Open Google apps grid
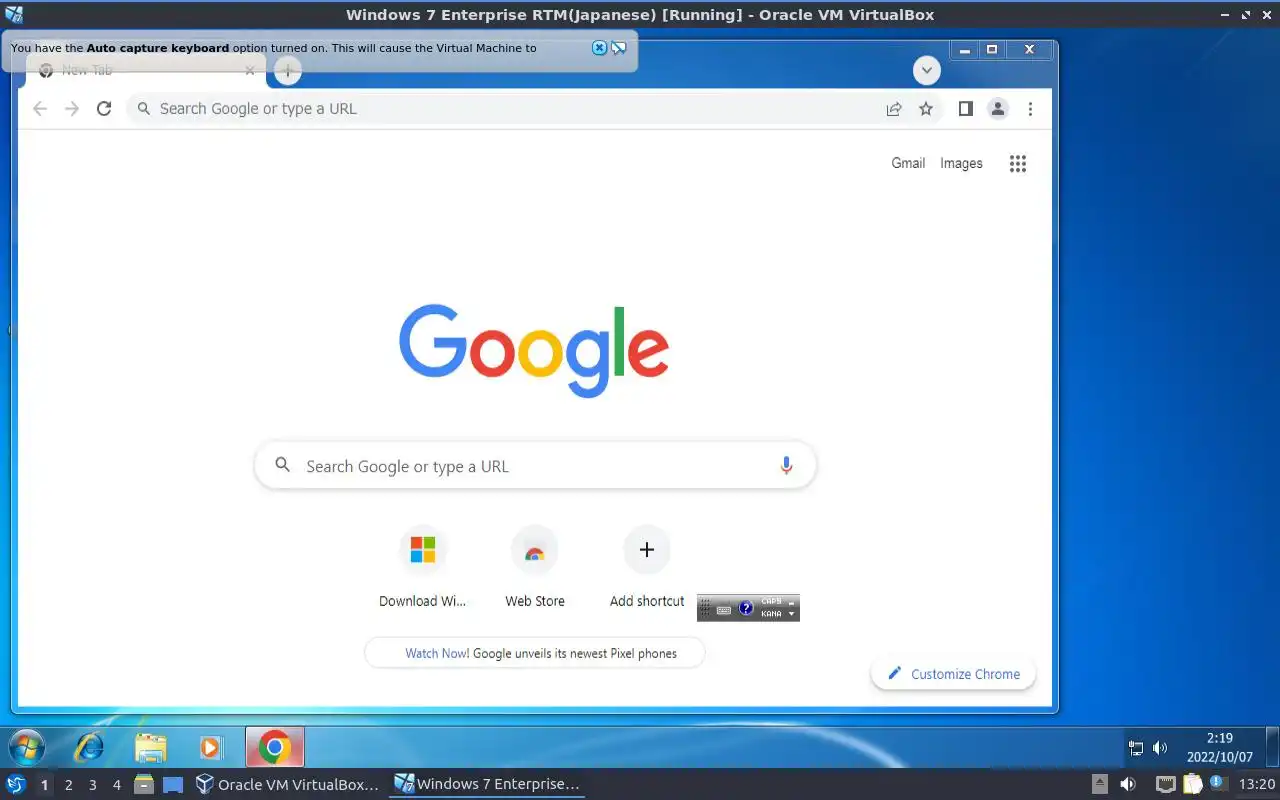This screenshot has height=800, width=1280. tap(1018, 164)
